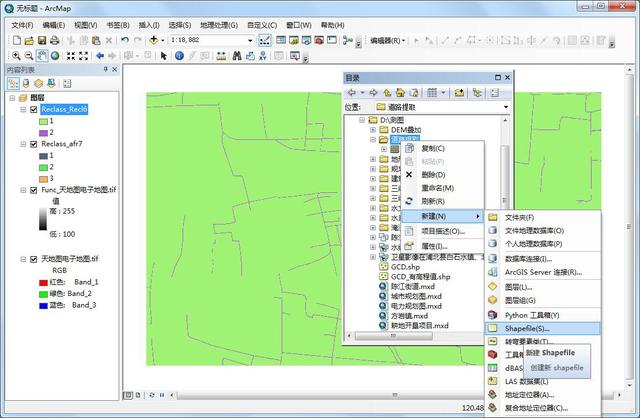Click orange swatch for Reclass_afr7 value 3
Image resolution: width=640 pixels, height=418 pixels.
click(43, 179)
